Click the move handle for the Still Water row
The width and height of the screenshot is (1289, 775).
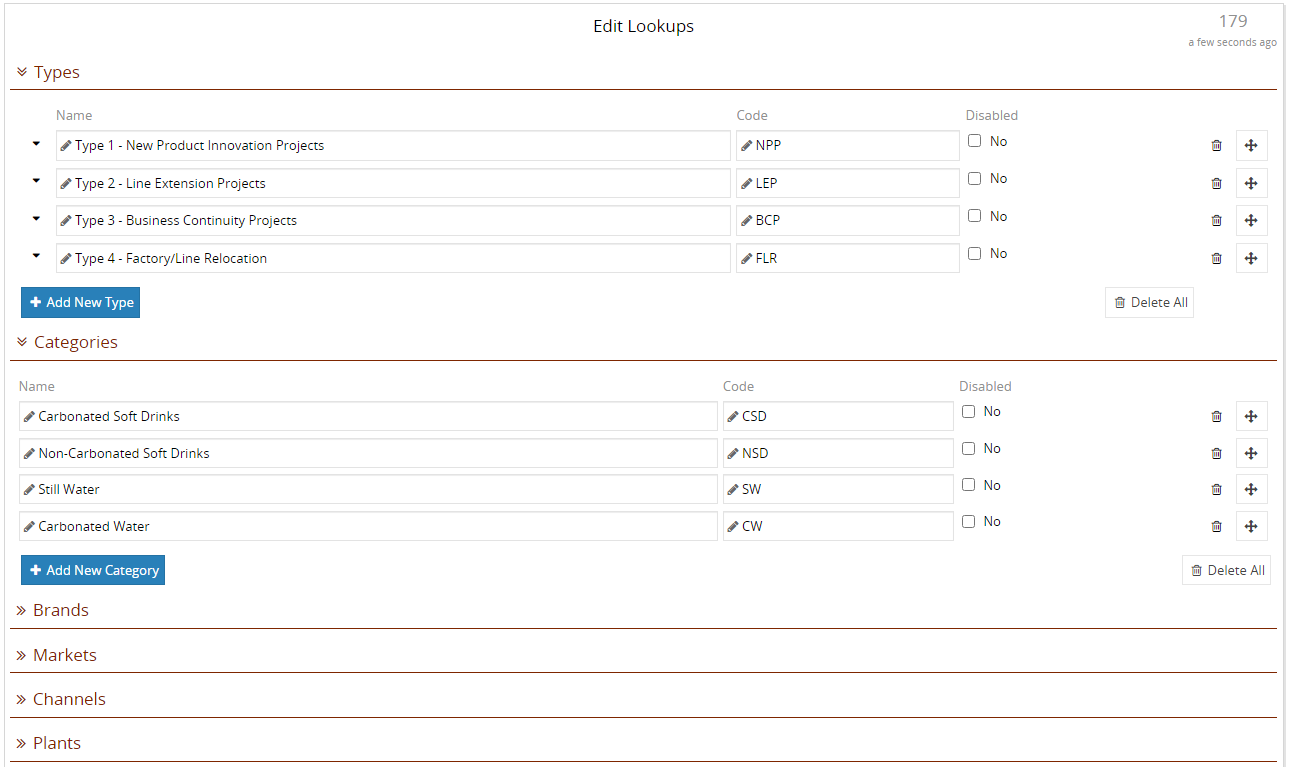pos(1251,489)
